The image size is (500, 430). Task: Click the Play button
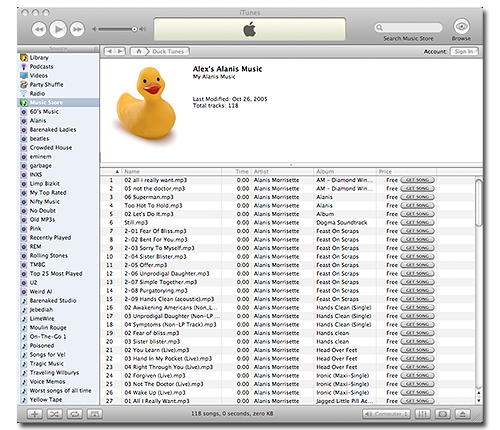[x=58, y=29]
